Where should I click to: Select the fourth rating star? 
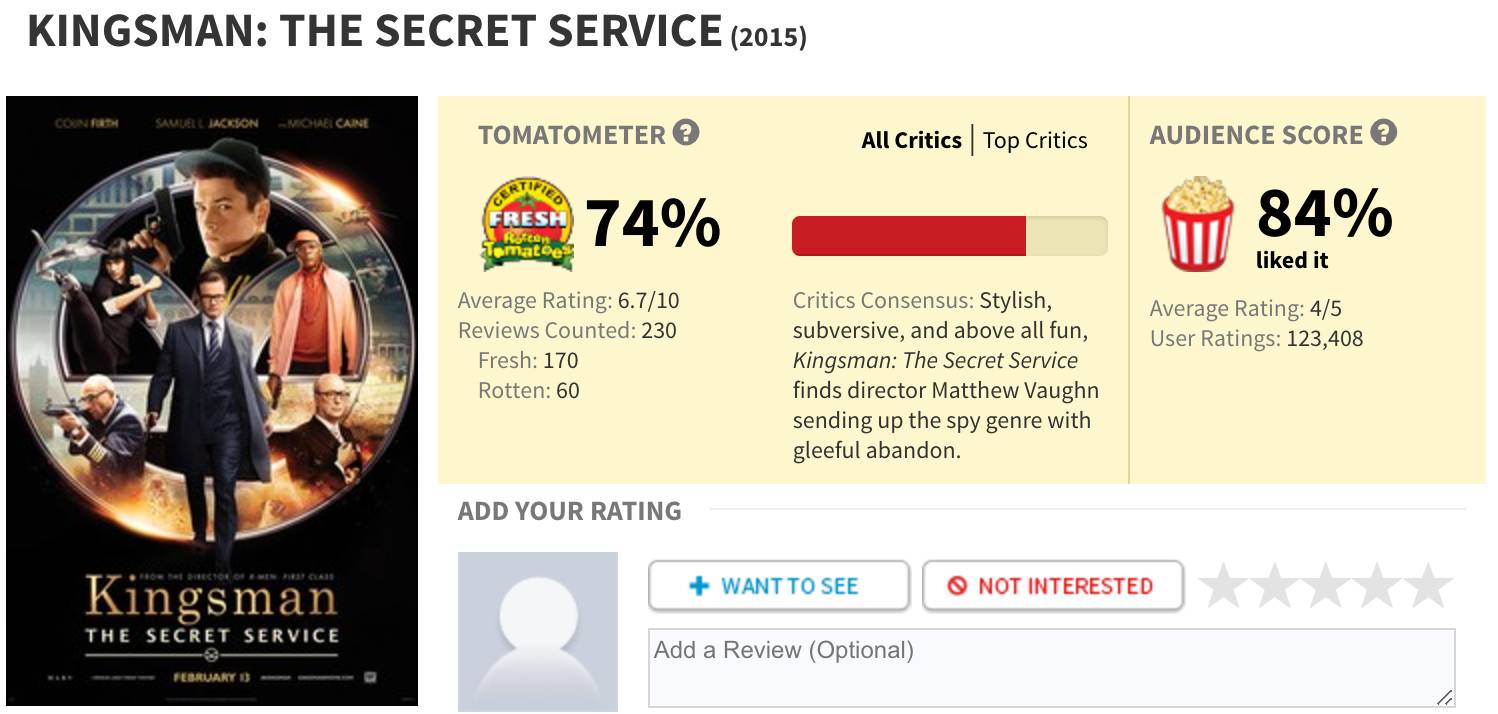point(1377,586)
